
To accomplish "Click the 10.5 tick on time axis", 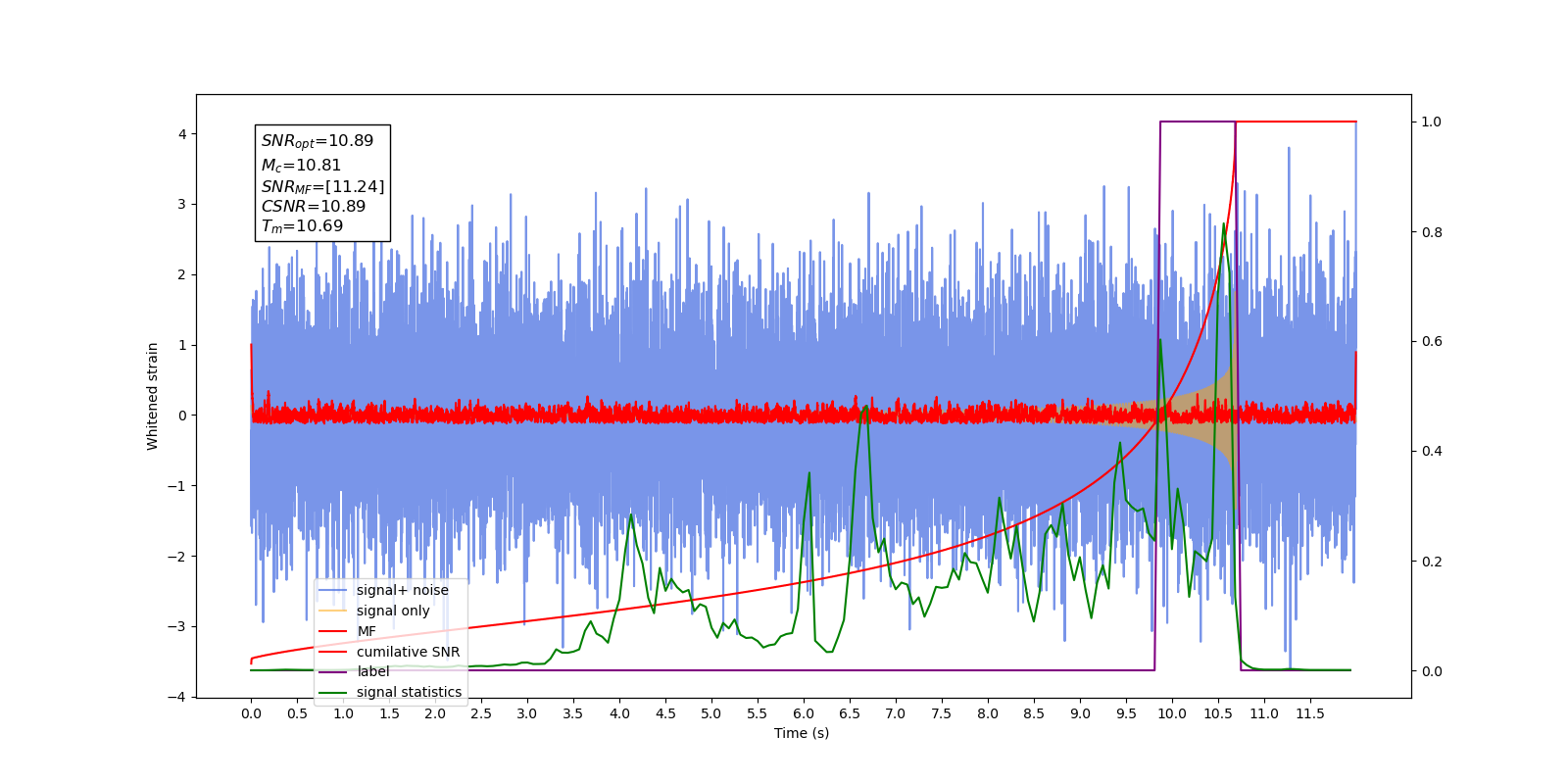I will click(x=1217, y=713).
